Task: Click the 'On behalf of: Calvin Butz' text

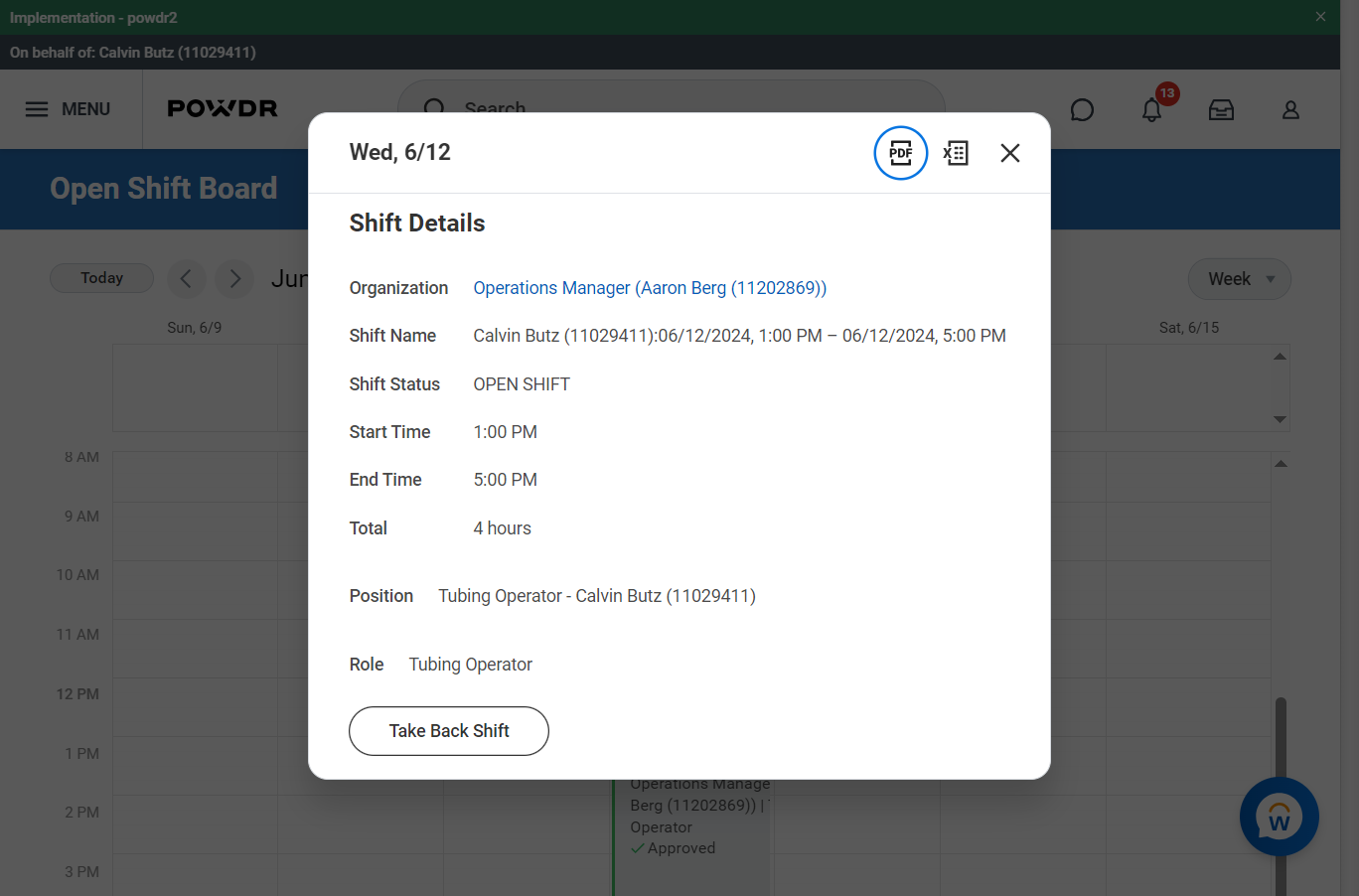Action: coord(133,53)
